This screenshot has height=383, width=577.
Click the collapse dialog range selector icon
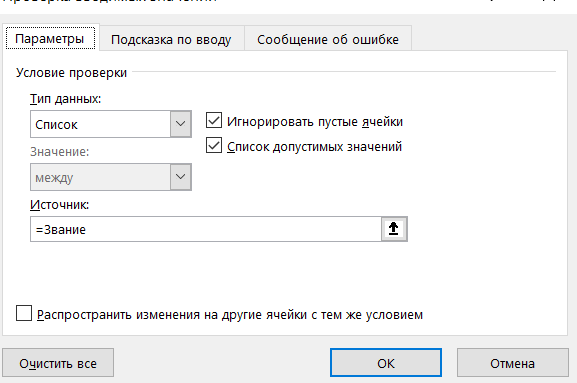pos(394,229)
